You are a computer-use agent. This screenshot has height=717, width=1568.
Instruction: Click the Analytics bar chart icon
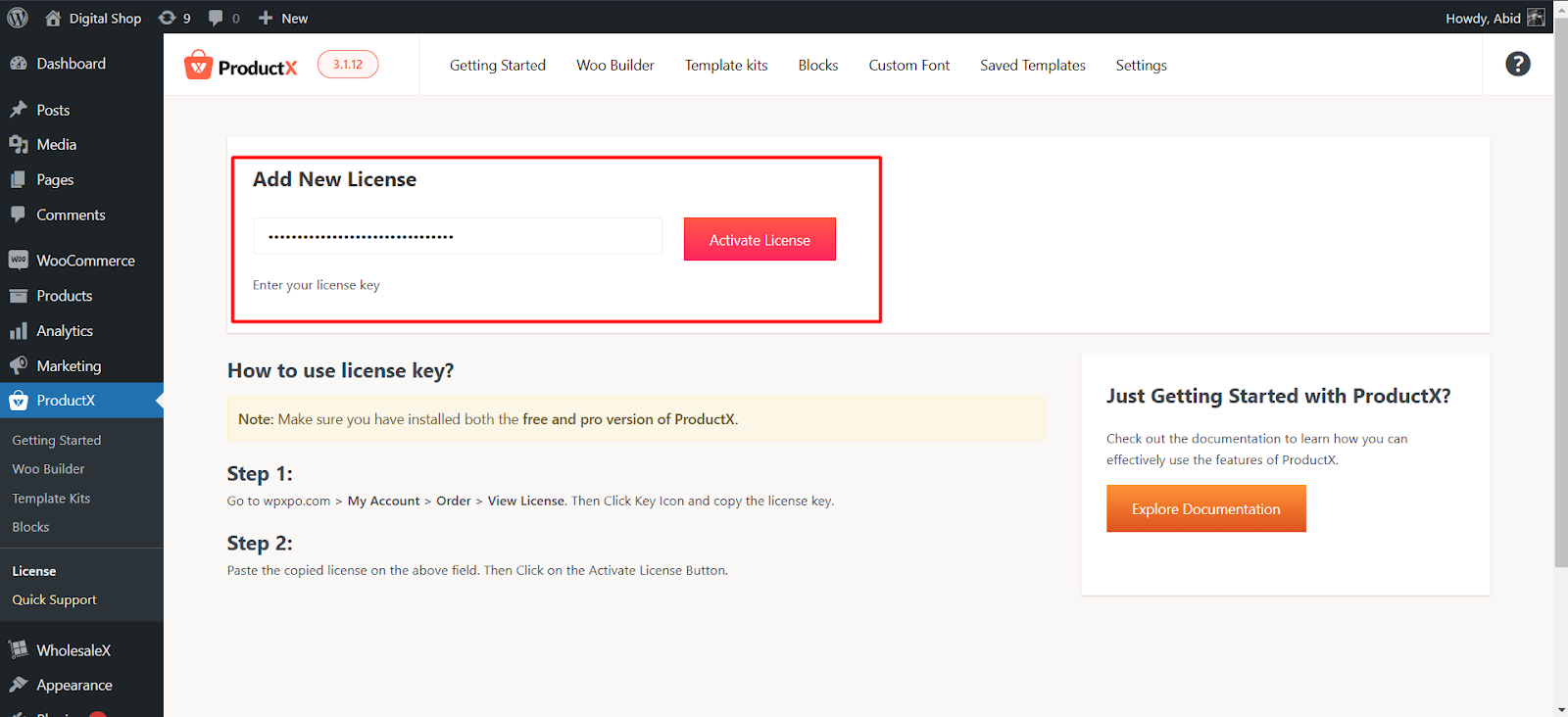pos(19,331)
